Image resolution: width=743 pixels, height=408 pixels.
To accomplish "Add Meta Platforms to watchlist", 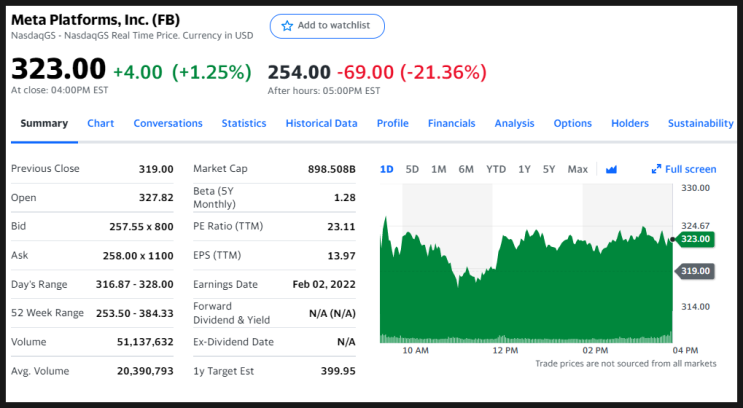I will (x=327, y=26).
